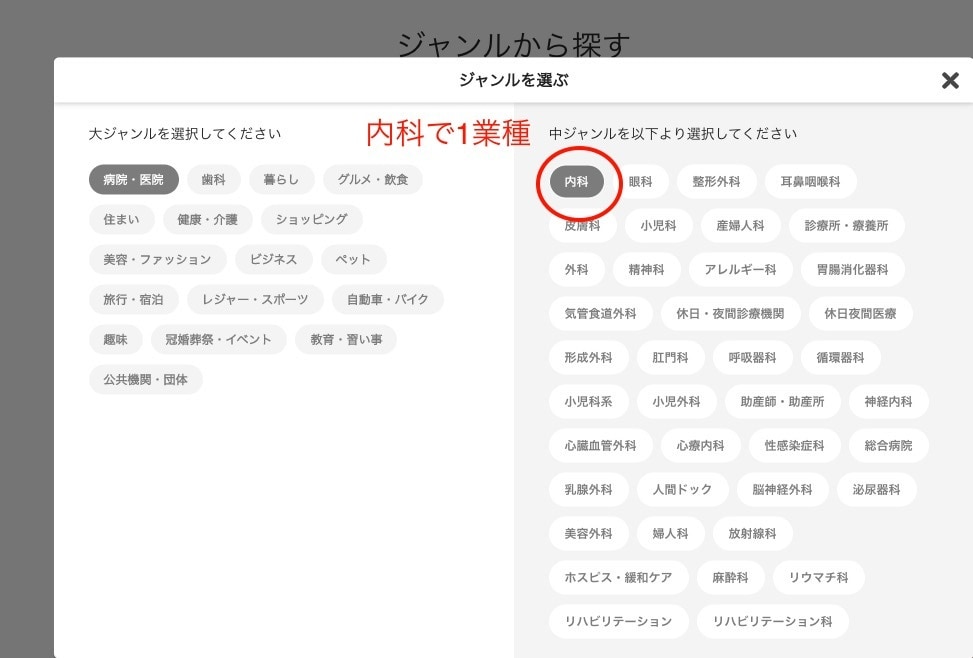Select the 自動車・バイク genre
The width and height of the screenshot is (973, 658).
[388, 299]
